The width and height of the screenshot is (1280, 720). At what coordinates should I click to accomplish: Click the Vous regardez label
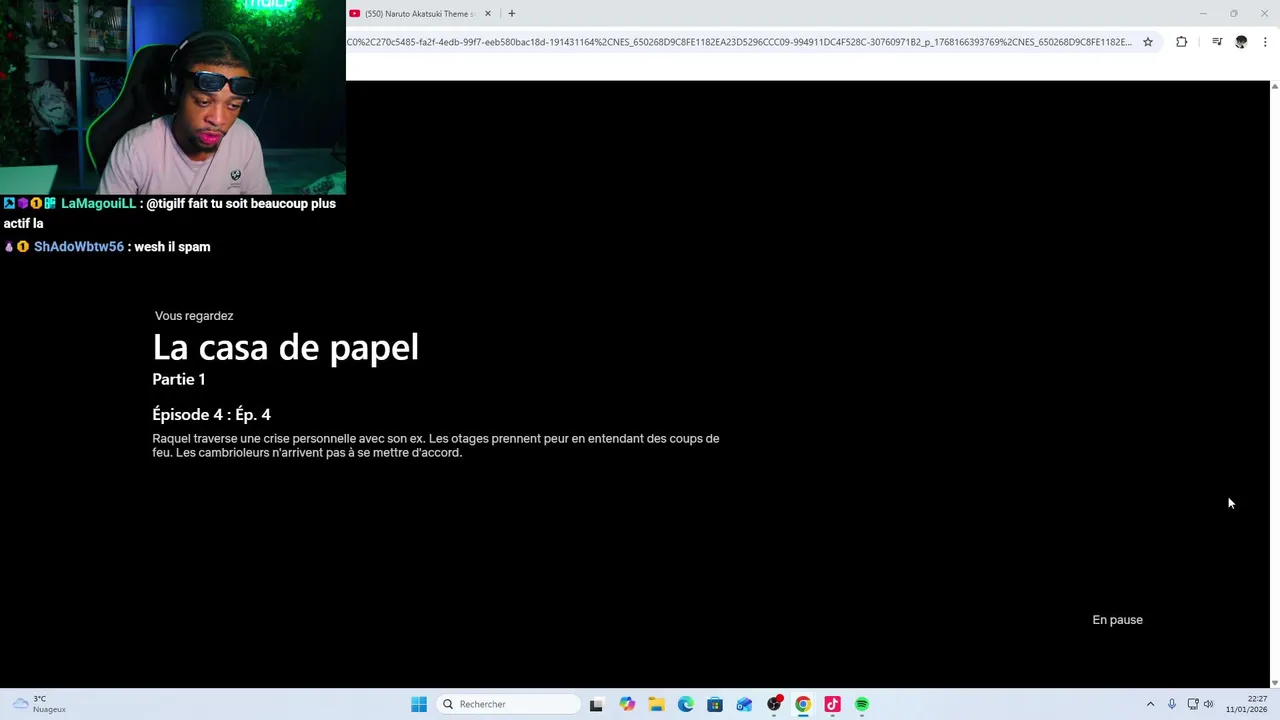(x=194, y=316)
